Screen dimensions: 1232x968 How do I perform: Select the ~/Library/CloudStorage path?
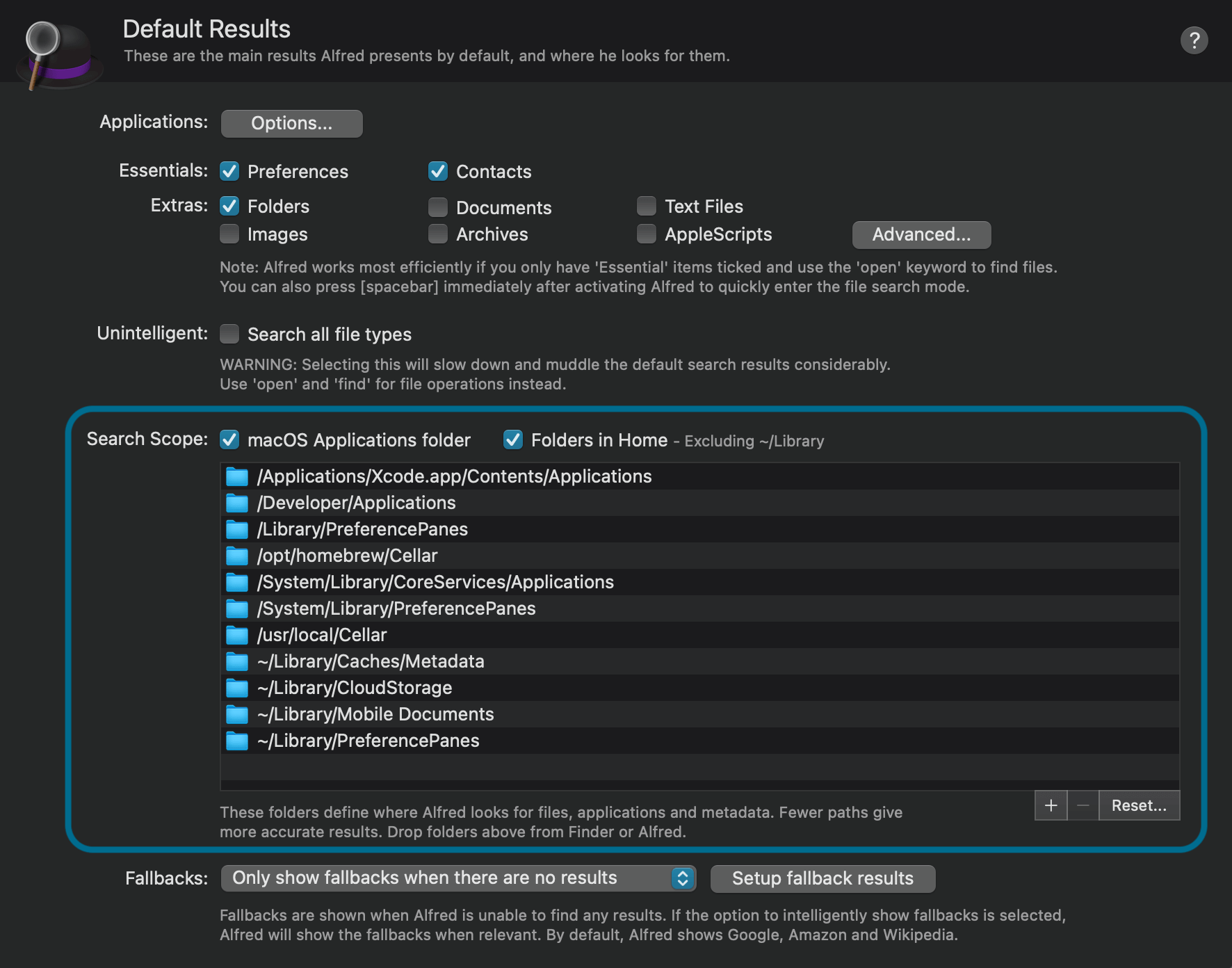[x=699, y=688]
